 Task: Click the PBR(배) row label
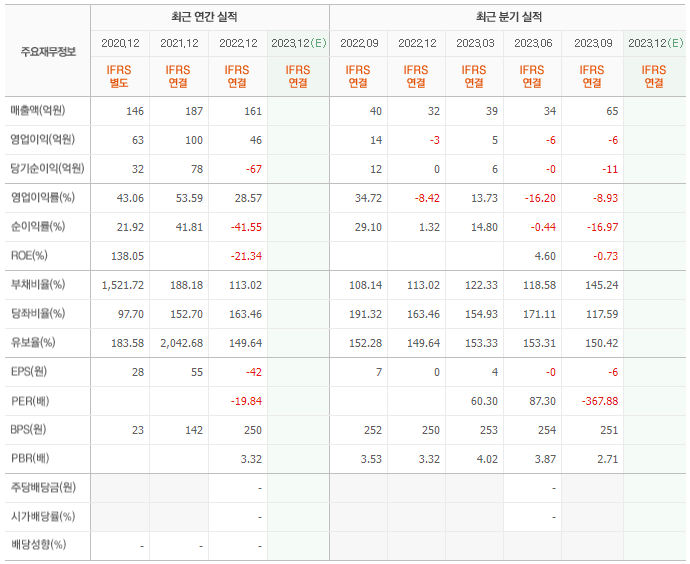point(30,458)
